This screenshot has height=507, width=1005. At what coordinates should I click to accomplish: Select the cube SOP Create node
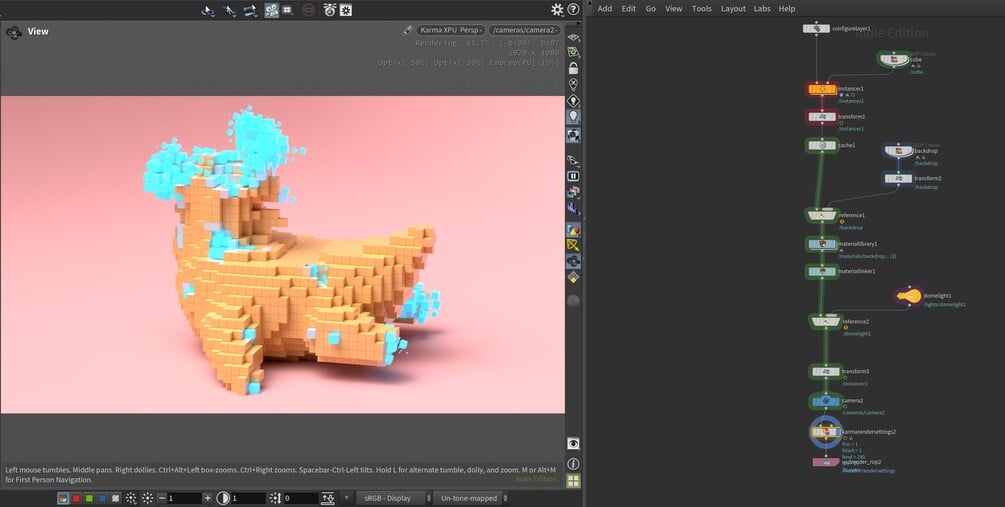[x=893, y=60]
